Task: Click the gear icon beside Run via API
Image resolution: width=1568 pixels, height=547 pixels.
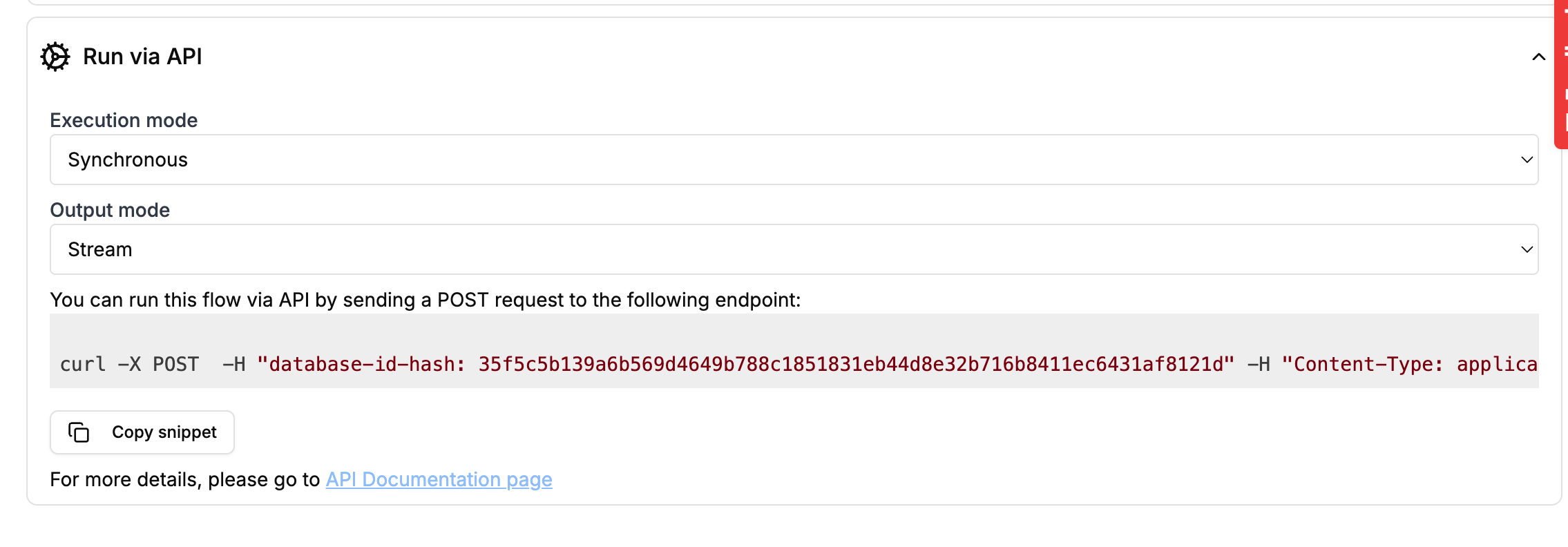Action: tap(55, 57)
